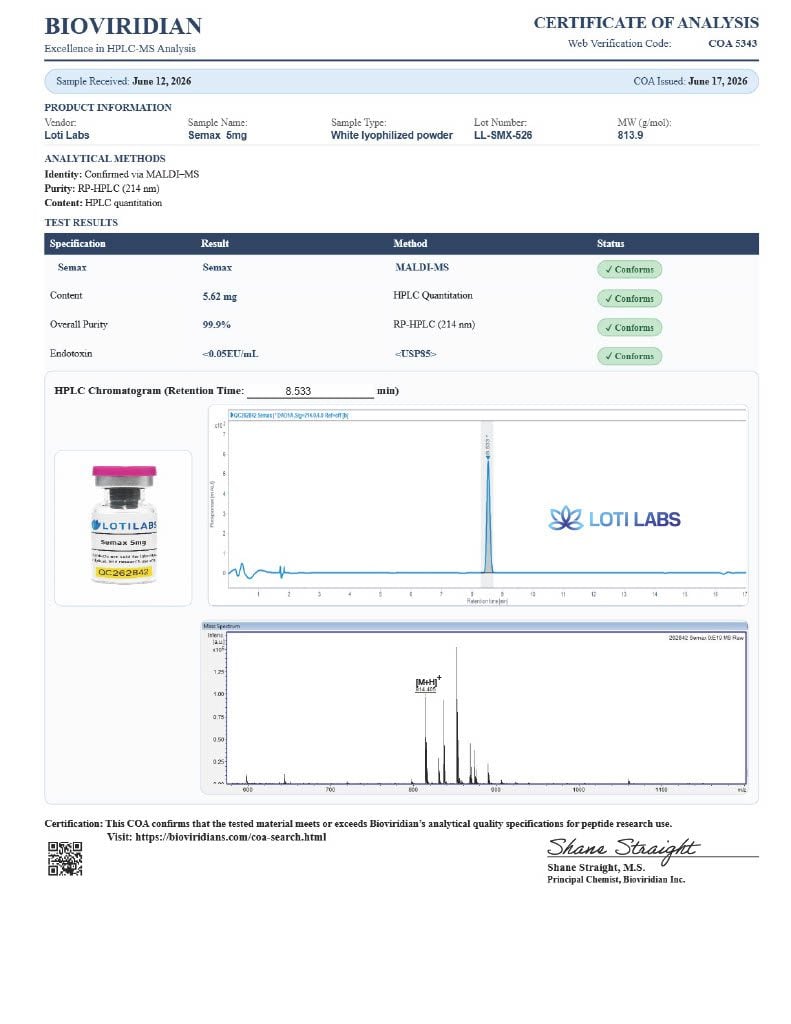Click the Conforms badge in Endotoxin row

[x=629, y=356]
